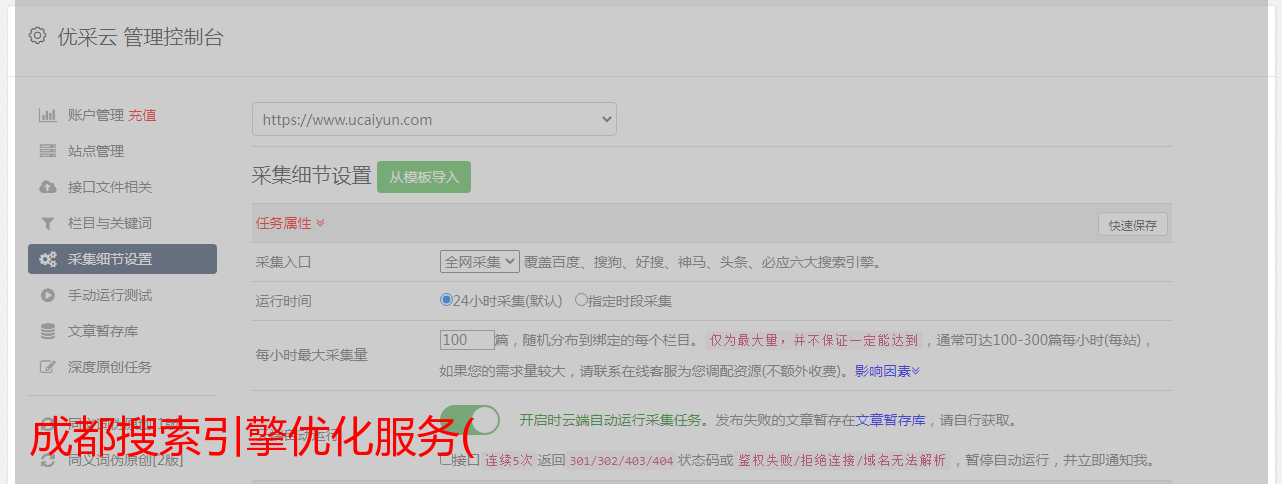Click the cloud upload icon for 接口文件相关
Viewport: 1282px width, 484px height.
[x=47, y=187]
